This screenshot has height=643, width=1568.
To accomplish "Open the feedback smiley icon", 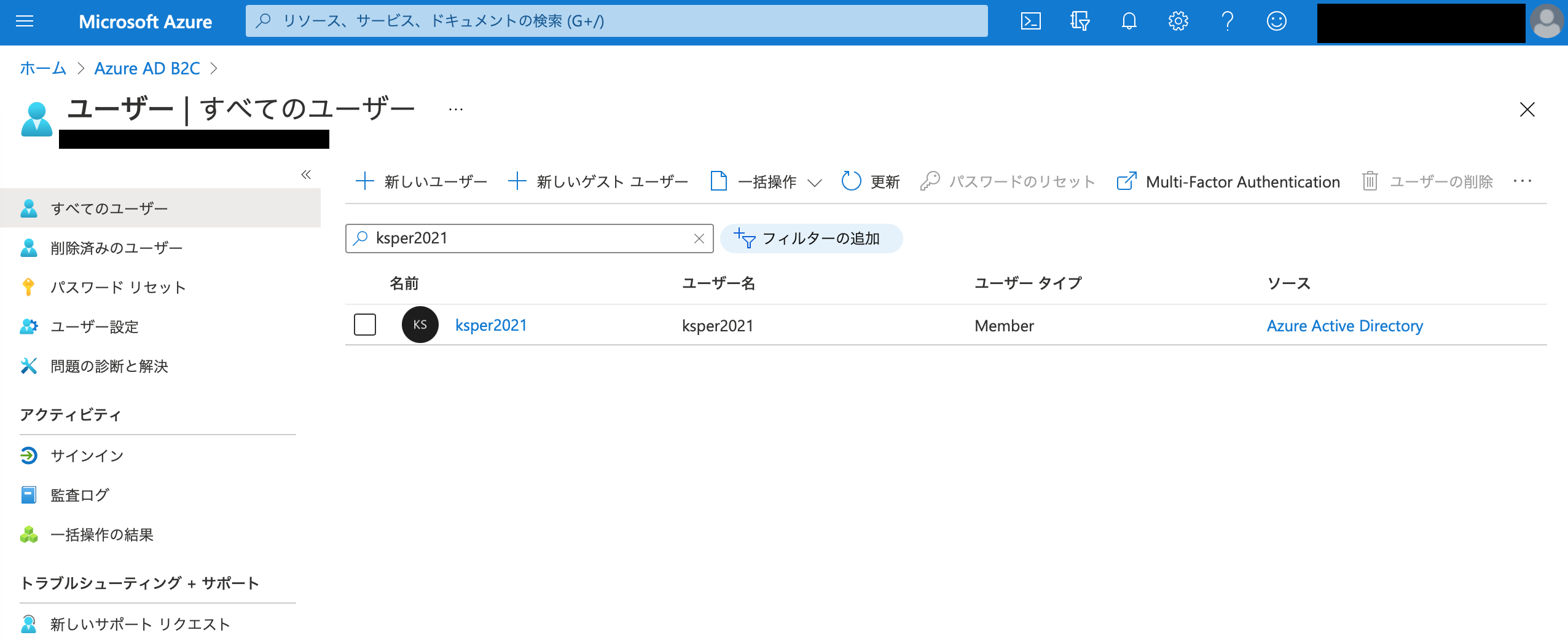I will pyautogui.click(x=1276, y=21).
